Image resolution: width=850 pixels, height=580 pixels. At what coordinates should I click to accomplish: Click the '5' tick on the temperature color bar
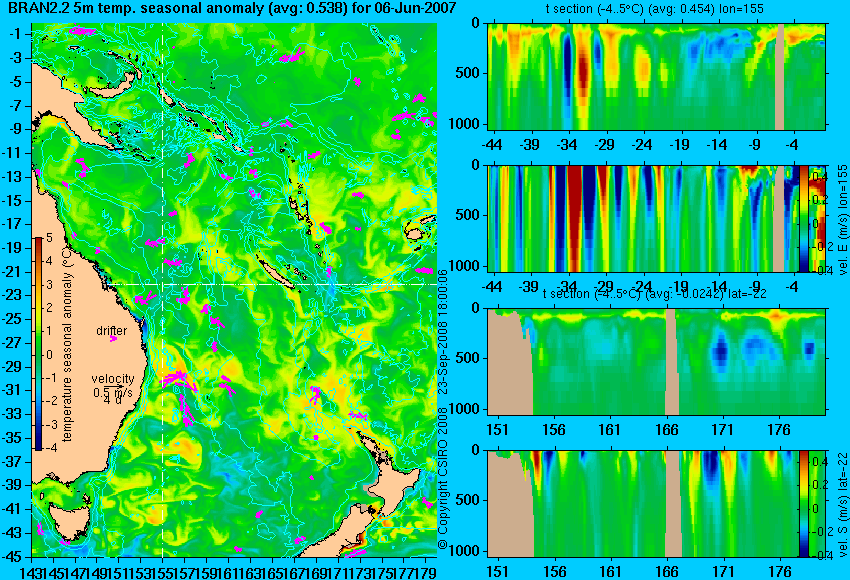(49, 237)
